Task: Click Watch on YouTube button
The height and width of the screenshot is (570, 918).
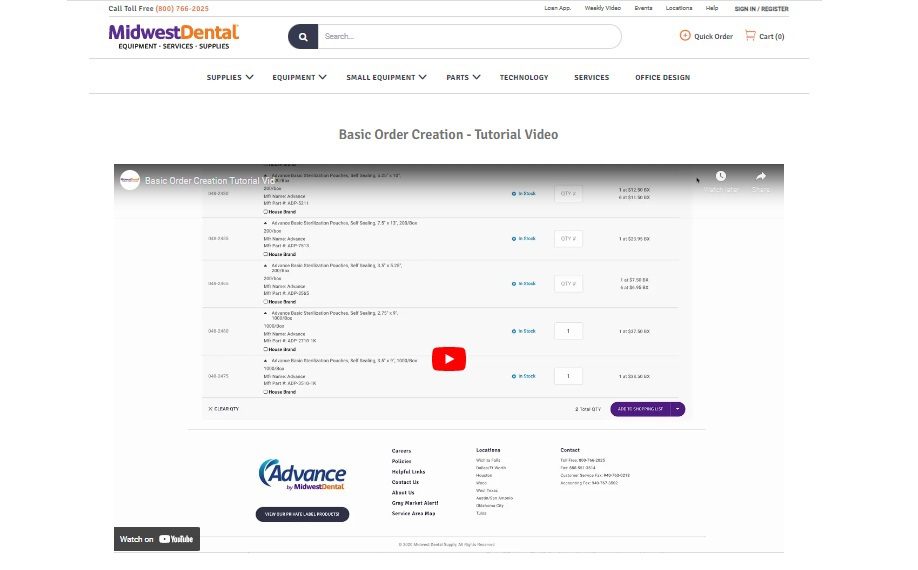Action: pos(157,539)
